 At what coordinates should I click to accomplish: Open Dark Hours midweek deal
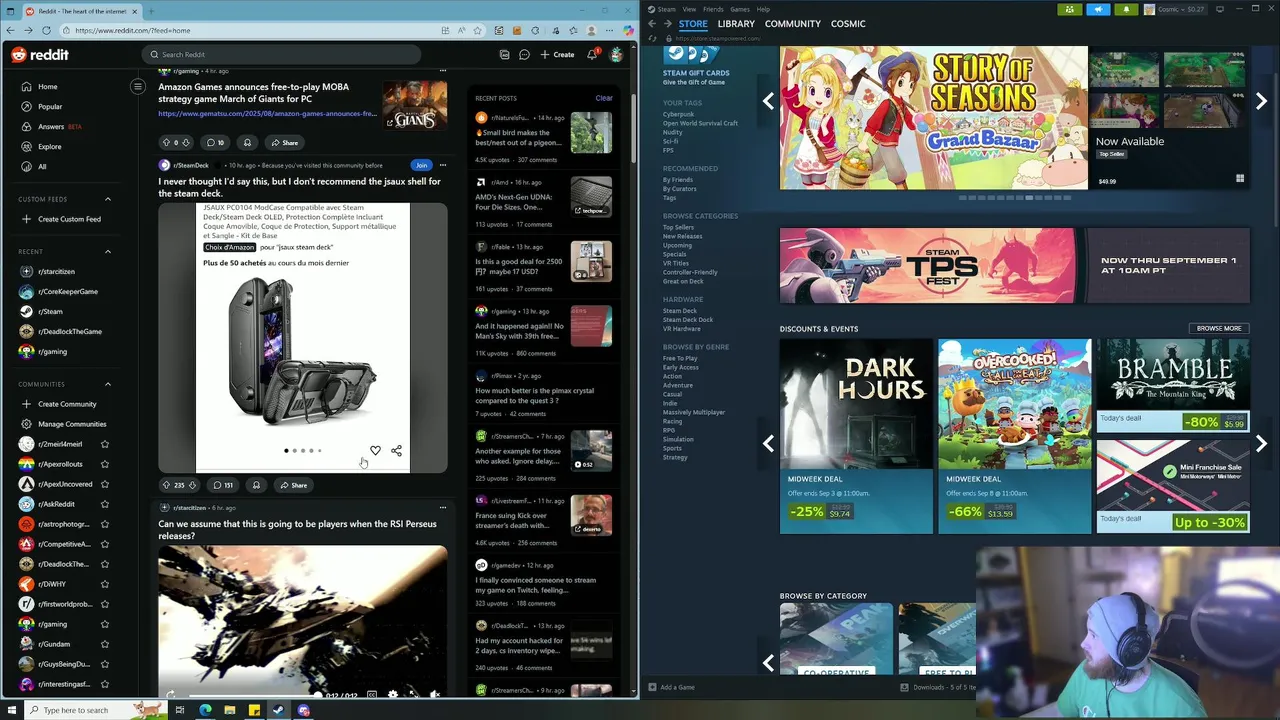[856, 436]
